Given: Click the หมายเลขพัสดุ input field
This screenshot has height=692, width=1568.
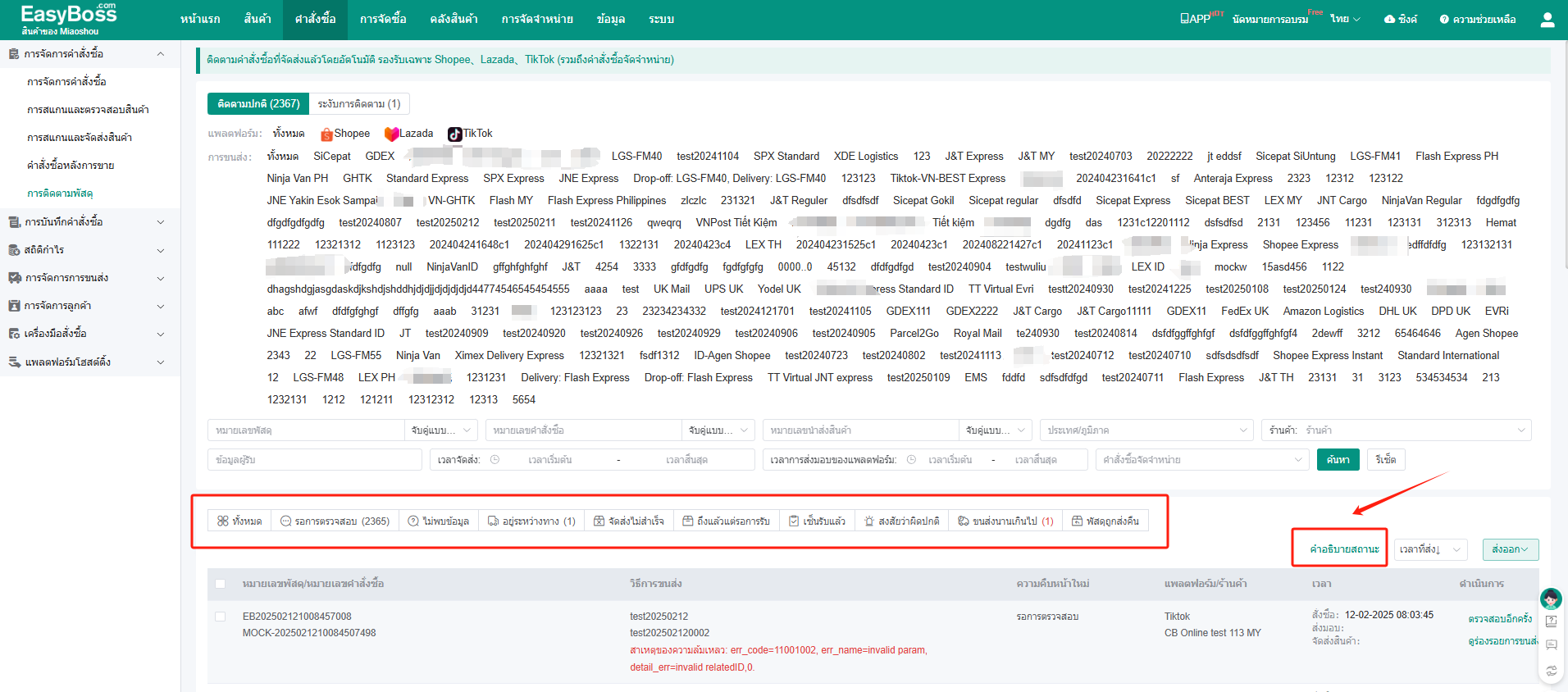Looking at the screenshot, I should pyautogui.click(x=306, y=430).
